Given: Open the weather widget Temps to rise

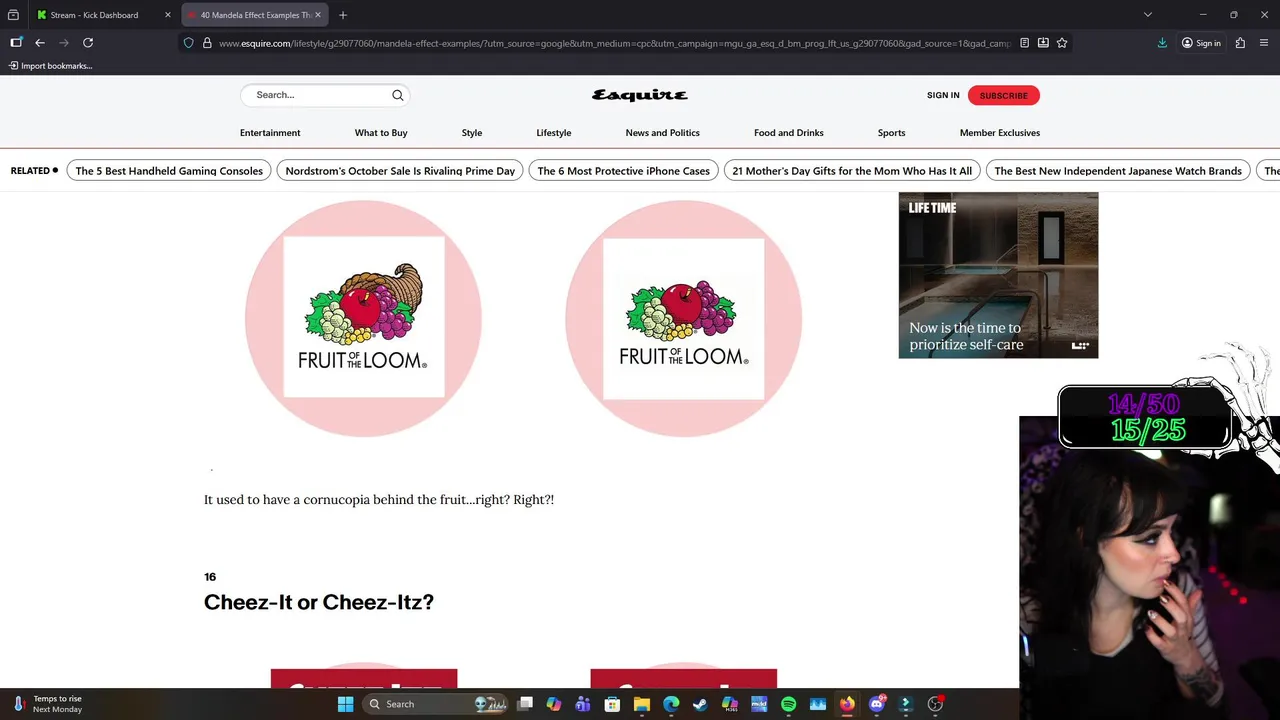Looking at the screenshot, I should click(x=47, y=704).
